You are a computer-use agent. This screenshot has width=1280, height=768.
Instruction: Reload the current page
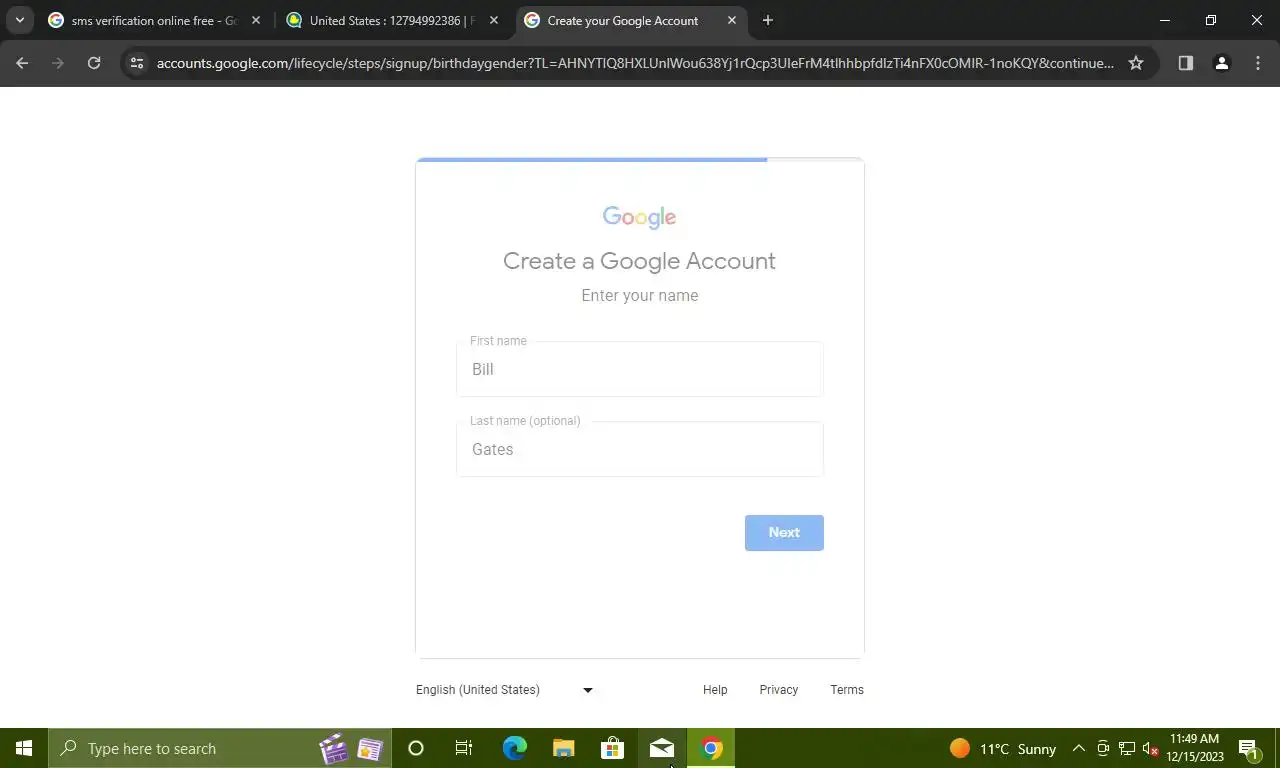(x=94, y=63)
